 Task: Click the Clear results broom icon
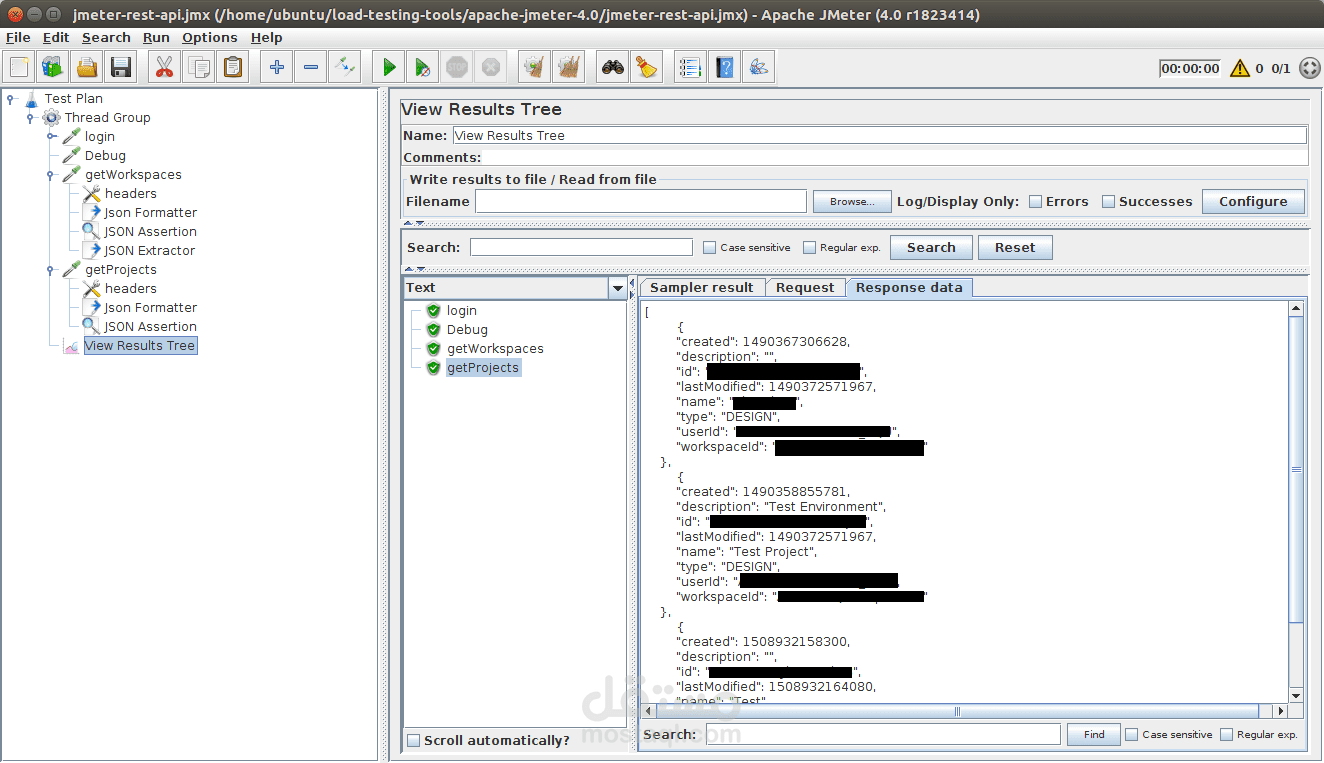click(535, 67)
